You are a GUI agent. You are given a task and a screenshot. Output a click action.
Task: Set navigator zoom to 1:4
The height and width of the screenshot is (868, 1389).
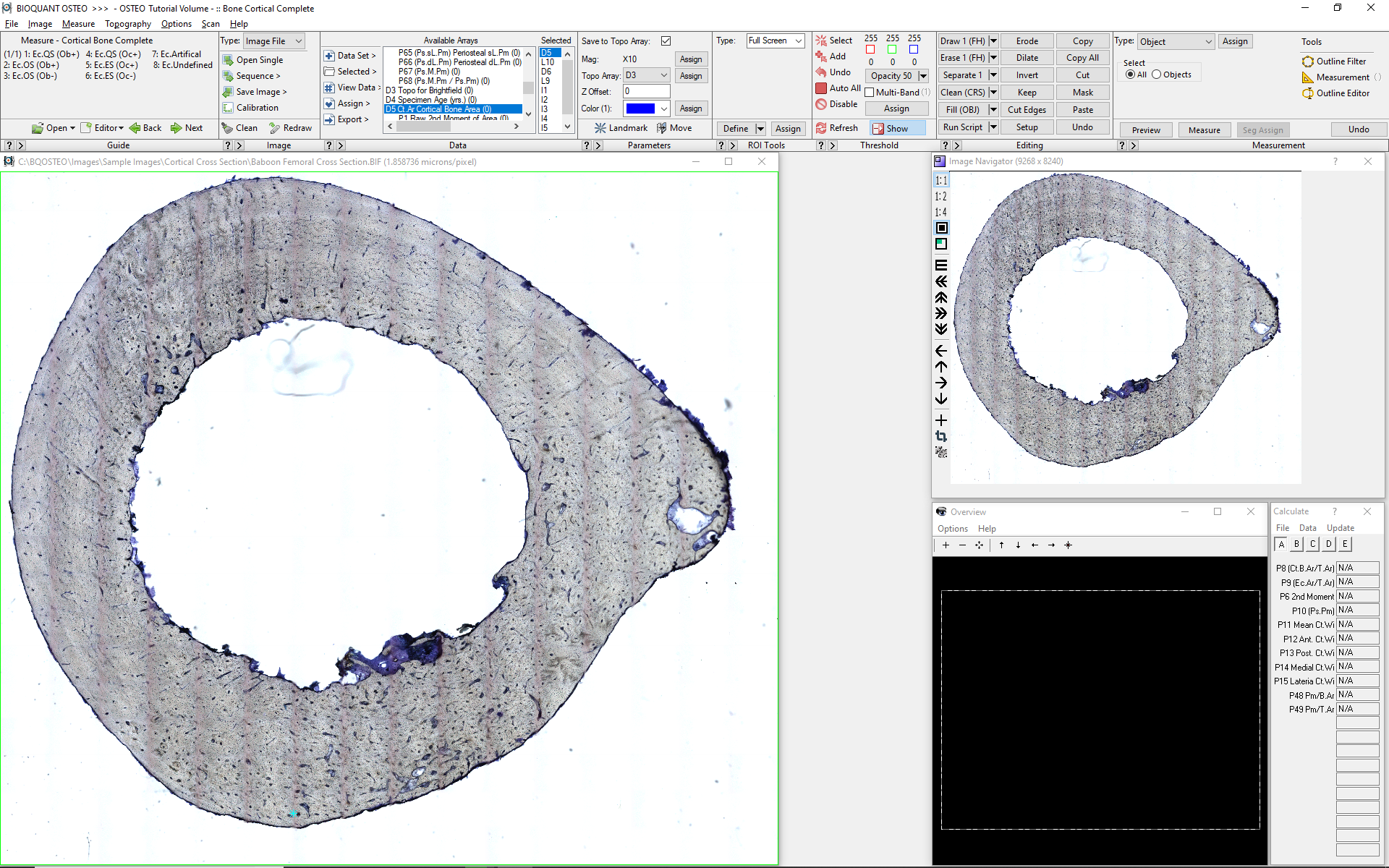click(x=940, y=212)
